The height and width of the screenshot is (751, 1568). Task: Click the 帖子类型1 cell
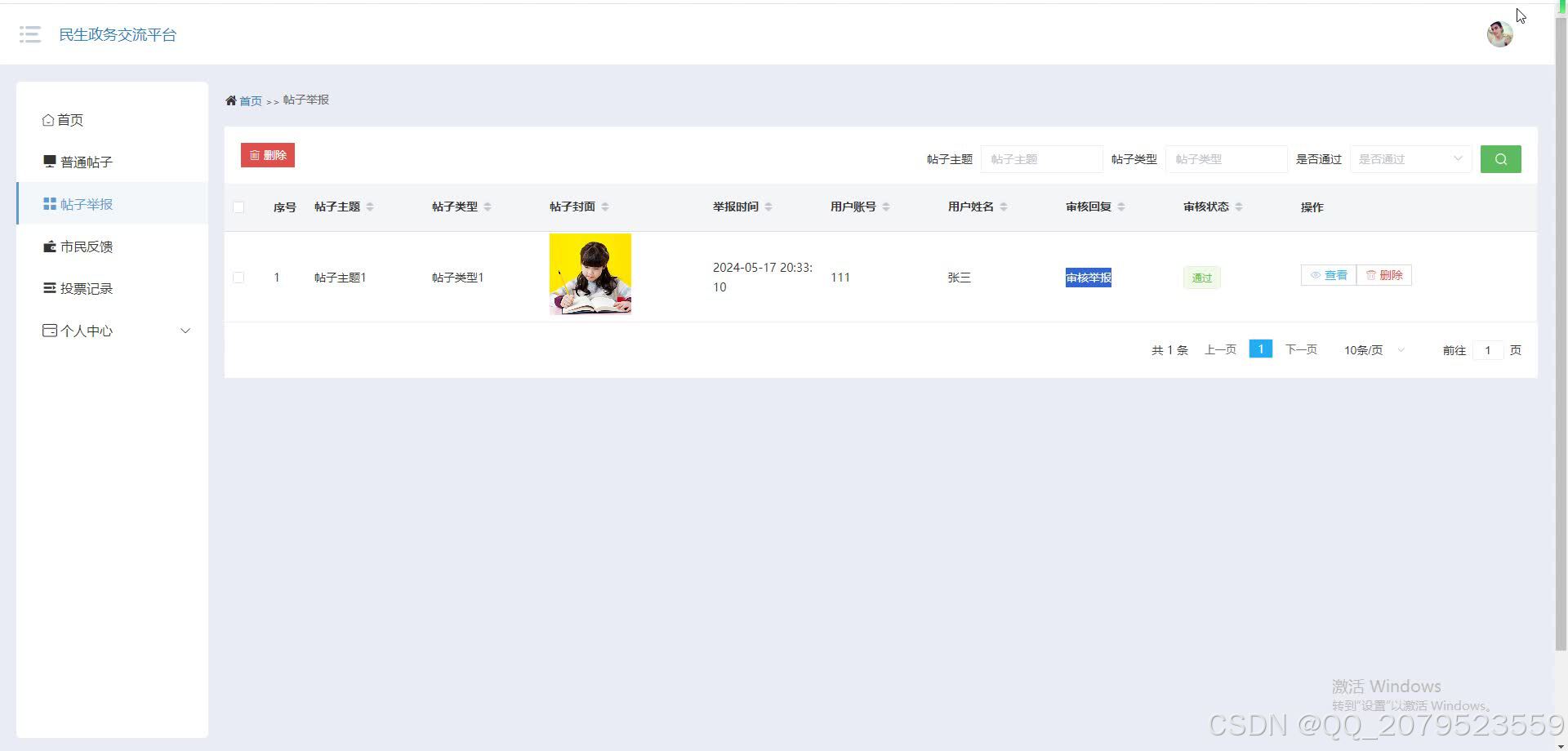pyautogui.click(x=457, y=278)
